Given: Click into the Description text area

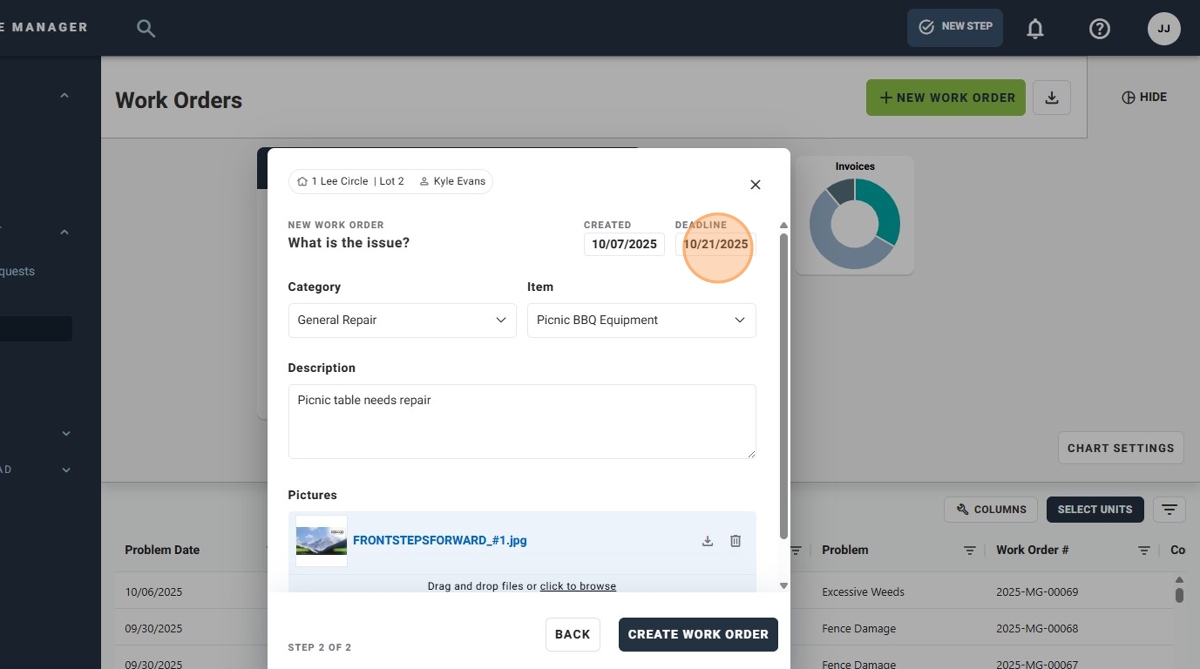Looking at the screenshot, I should [x=522, y=421].
